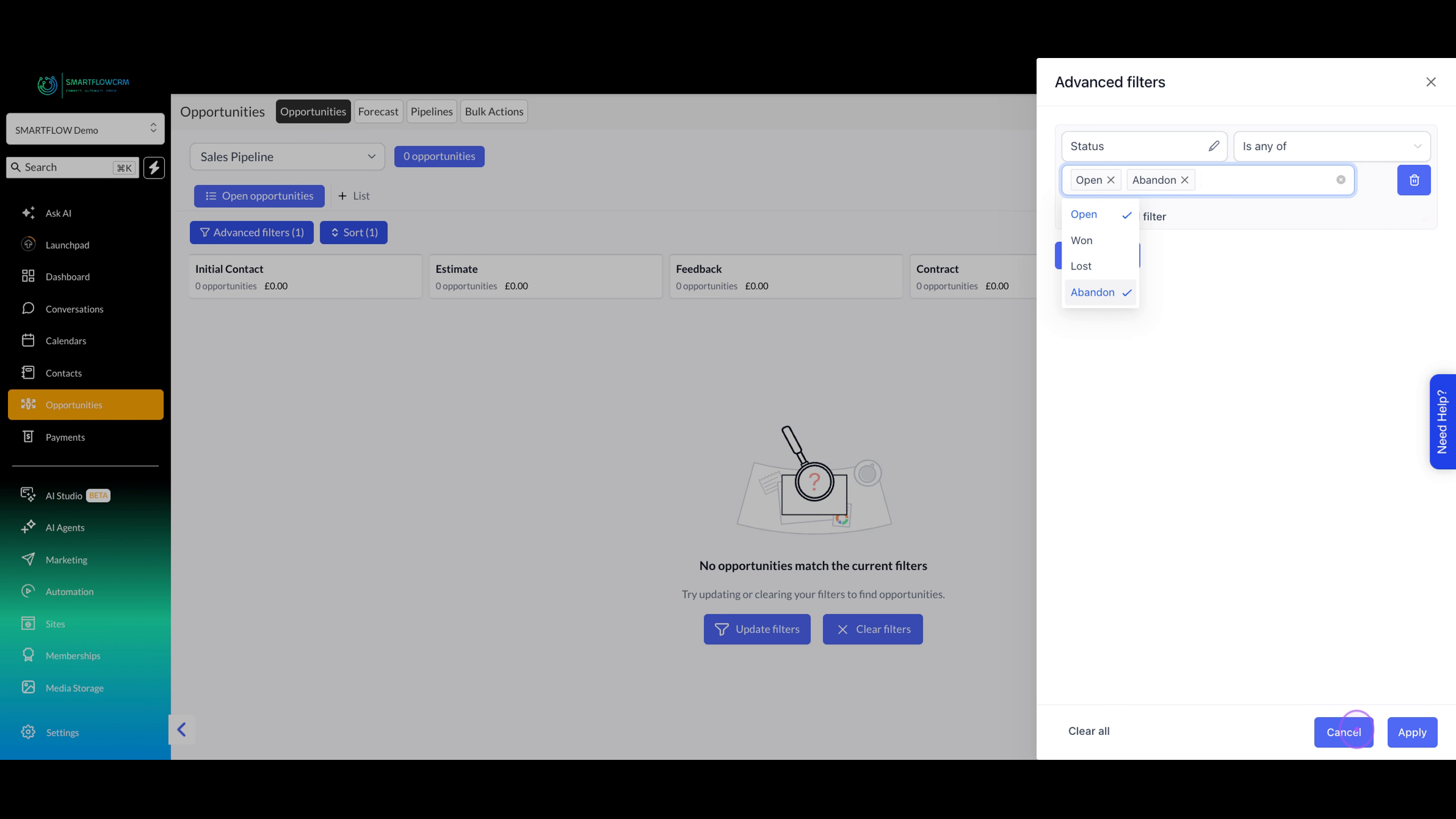
Task: Remove the Open tag from status filter
Action: point(1111,180)
